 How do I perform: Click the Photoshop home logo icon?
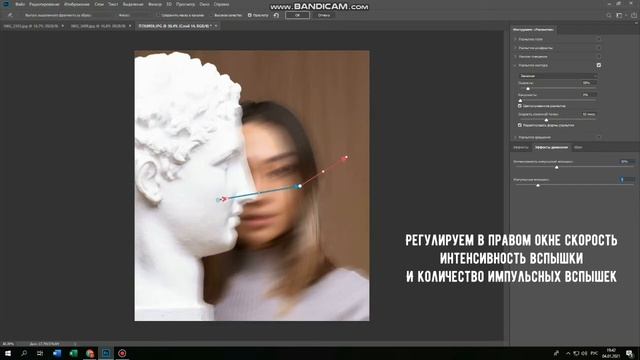click(6, 4)
